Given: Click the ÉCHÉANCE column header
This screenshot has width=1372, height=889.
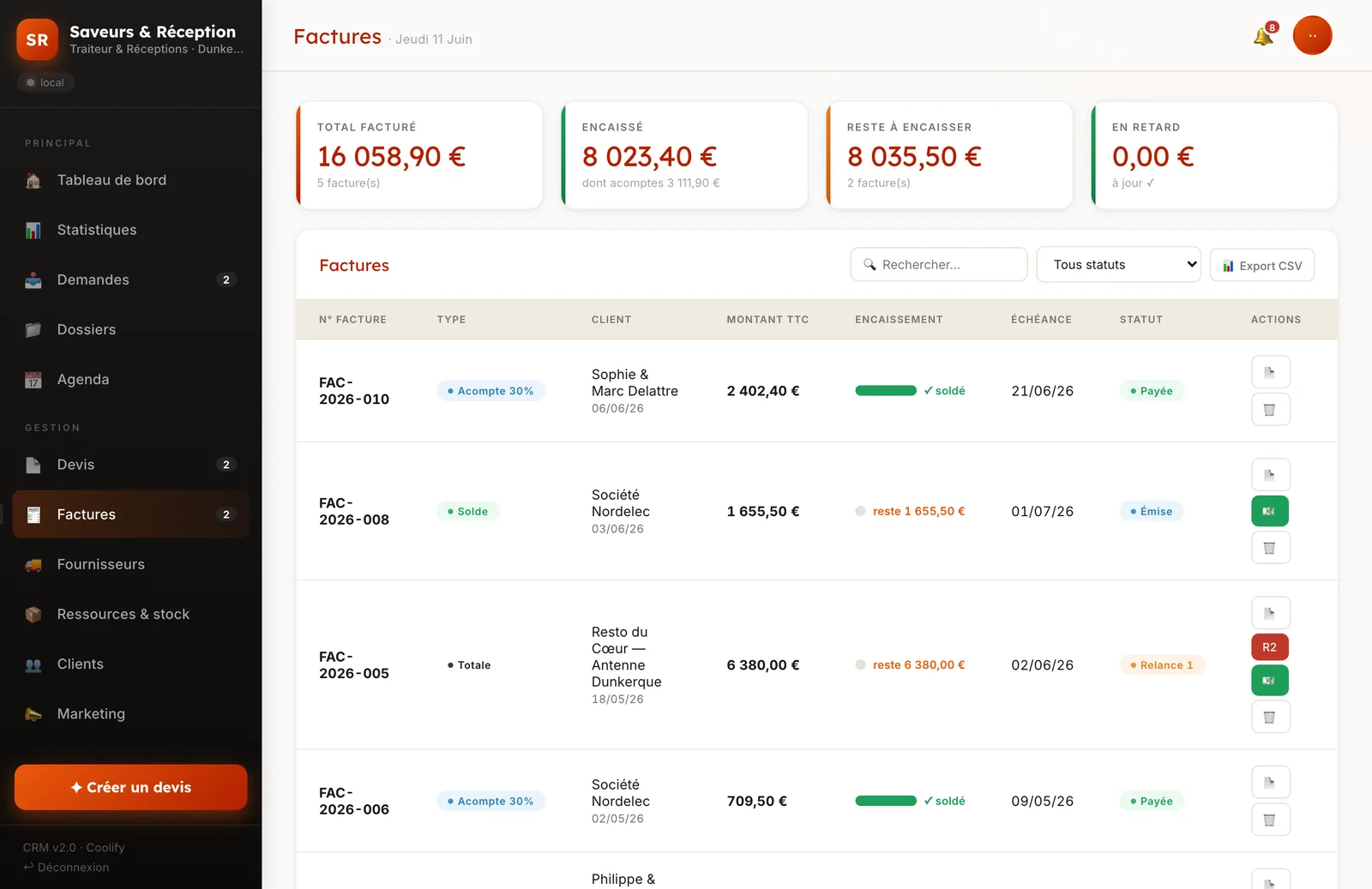Looking at the screenshot, I should point(1041,319).
